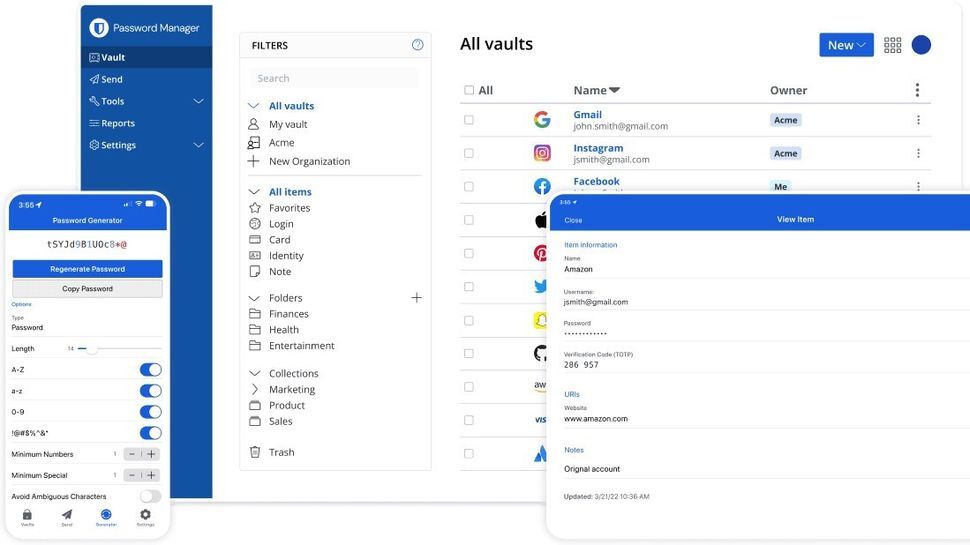Viewport: 970px width, 545px height.
Task: Click the New Organization plus icon
Action: [x=254, y=161]
